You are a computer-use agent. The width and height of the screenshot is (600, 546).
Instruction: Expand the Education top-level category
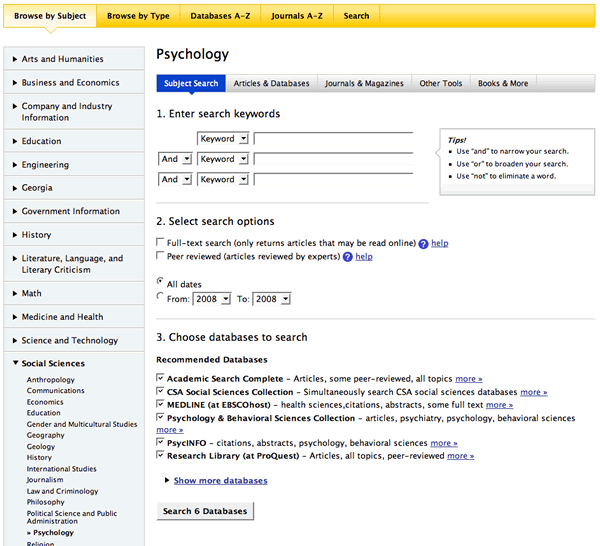tap(74, 141)
